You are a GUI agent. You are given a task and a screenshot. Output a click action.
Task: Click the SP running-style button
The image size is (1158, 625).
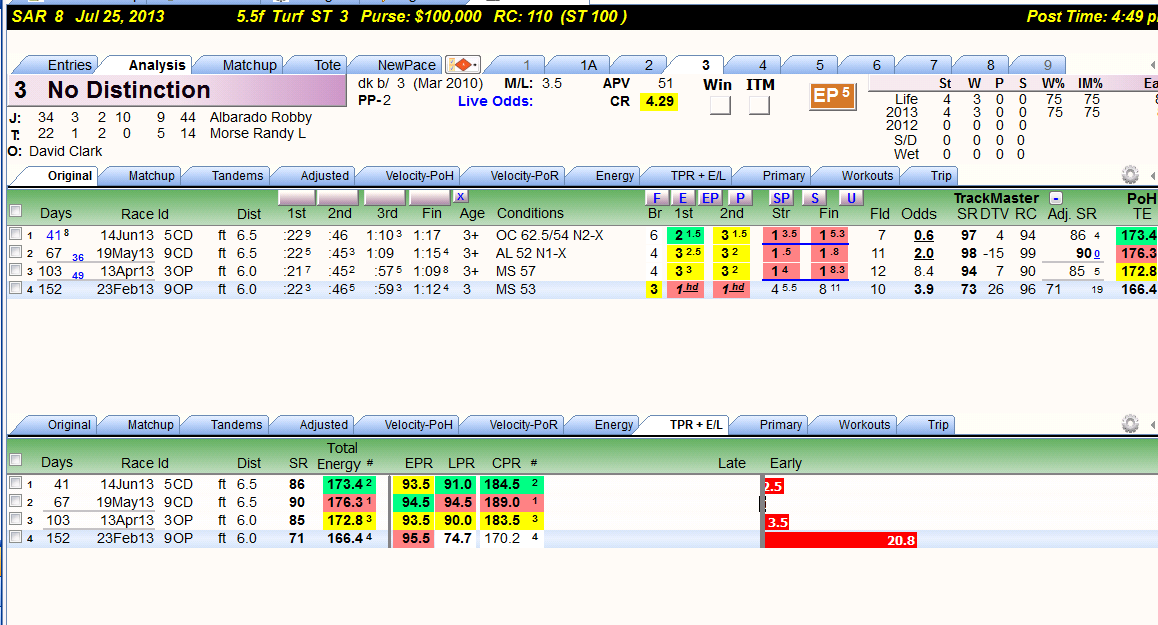[x=781, y=198]
